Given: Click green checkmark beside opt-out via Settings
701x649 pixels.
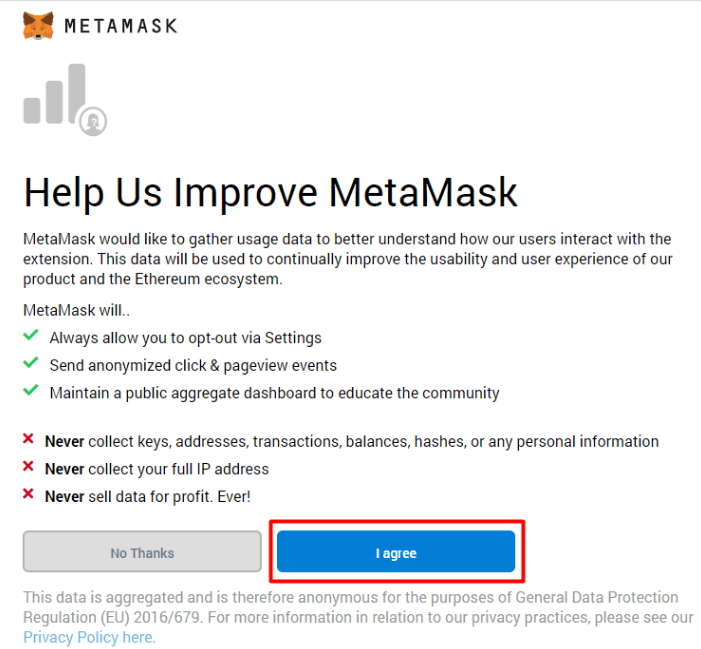Looking at the screenshot, I should tap(31, 336).
